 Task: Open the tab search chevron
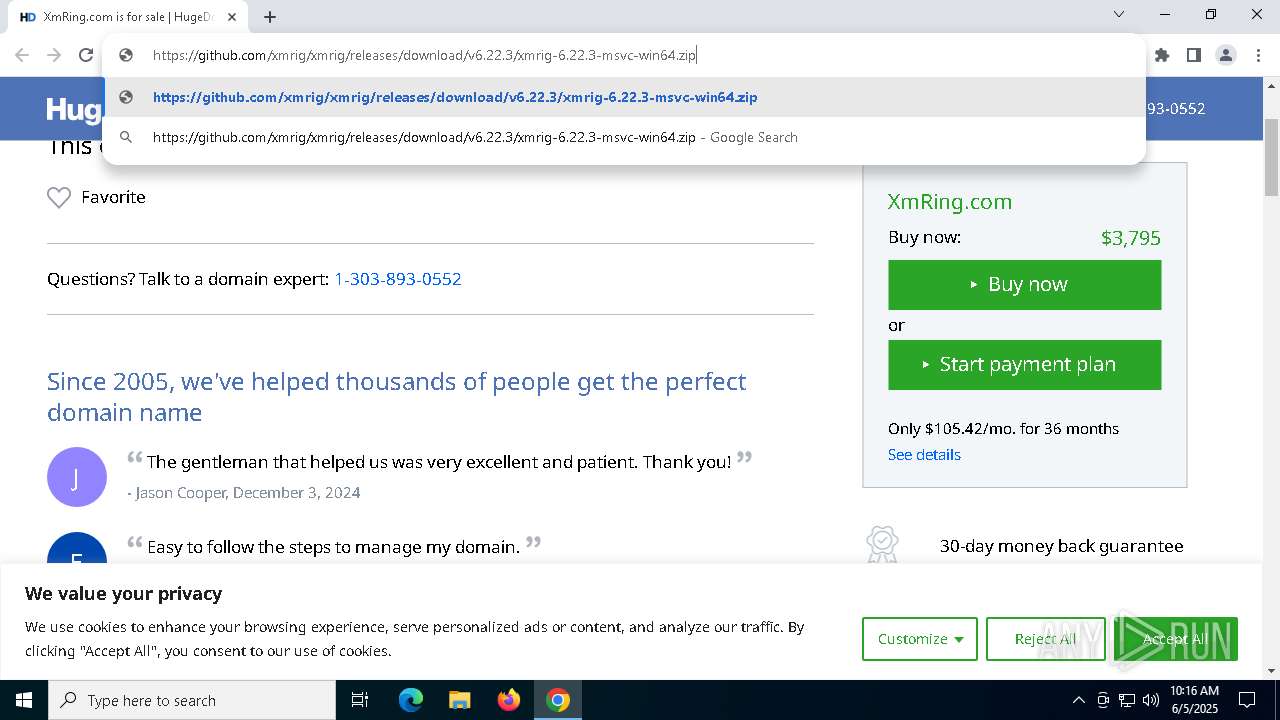point(1119,14)
